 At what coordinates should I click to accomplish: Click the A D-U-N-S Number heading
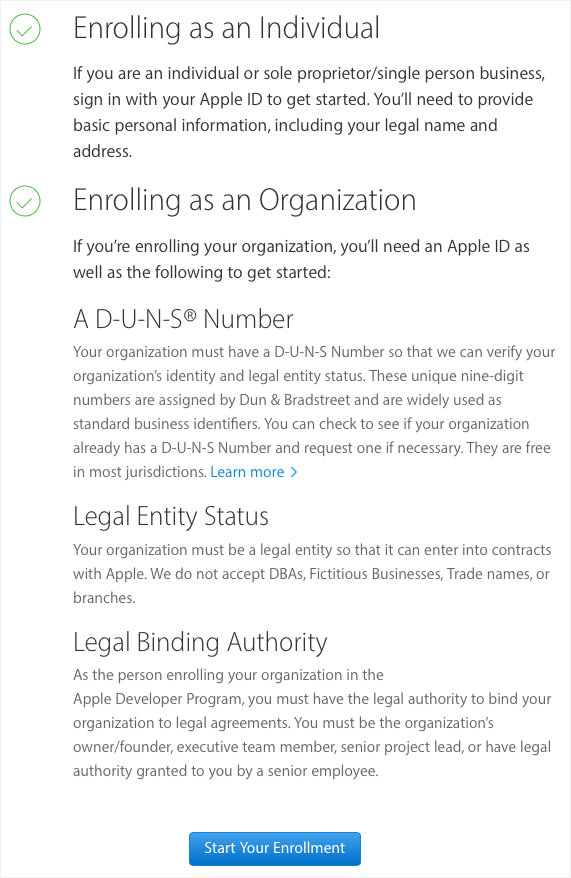[x=183, y=319]
